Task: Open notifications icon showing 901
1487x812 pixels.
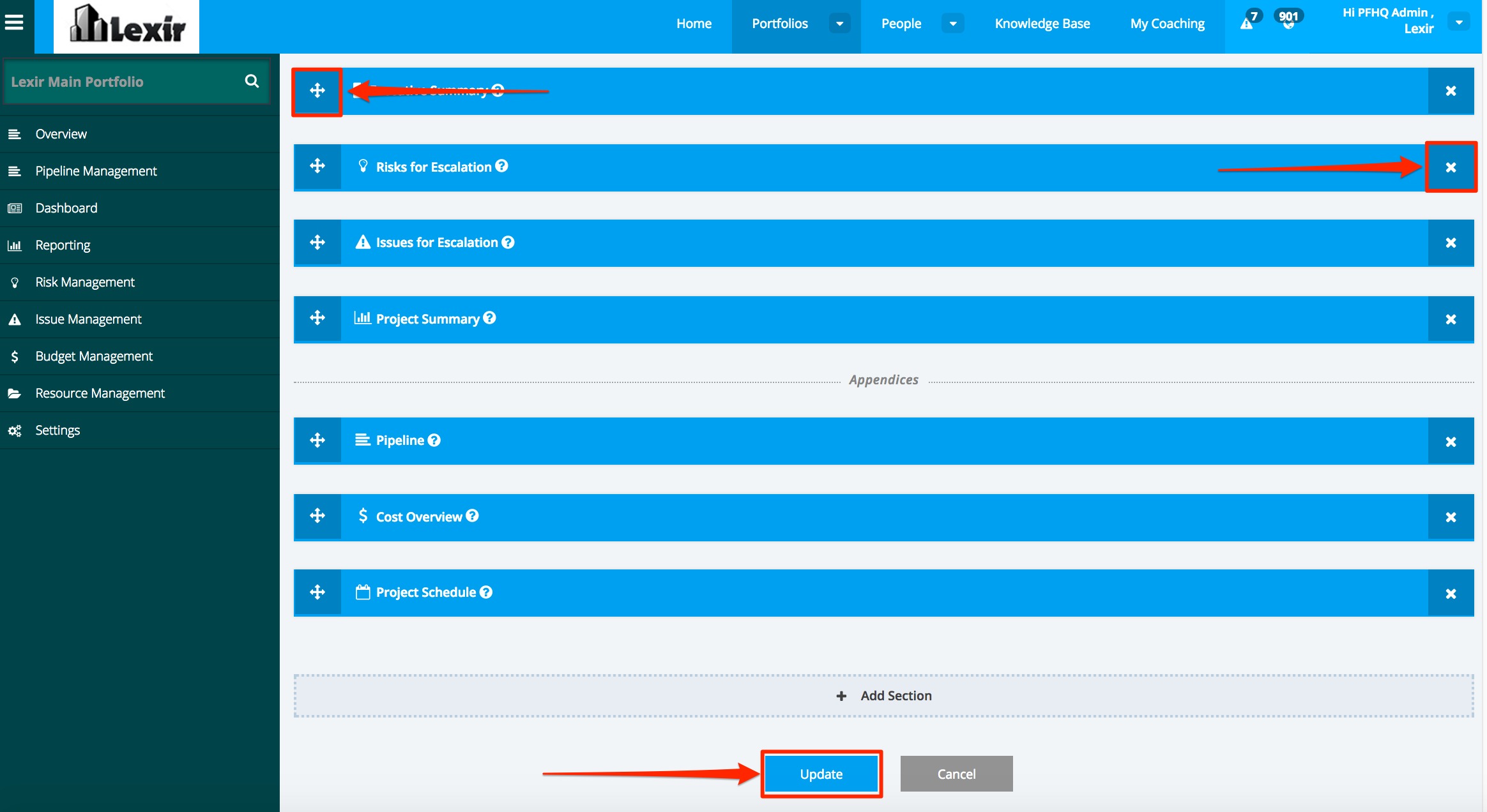Action: tap(1288, 20)
